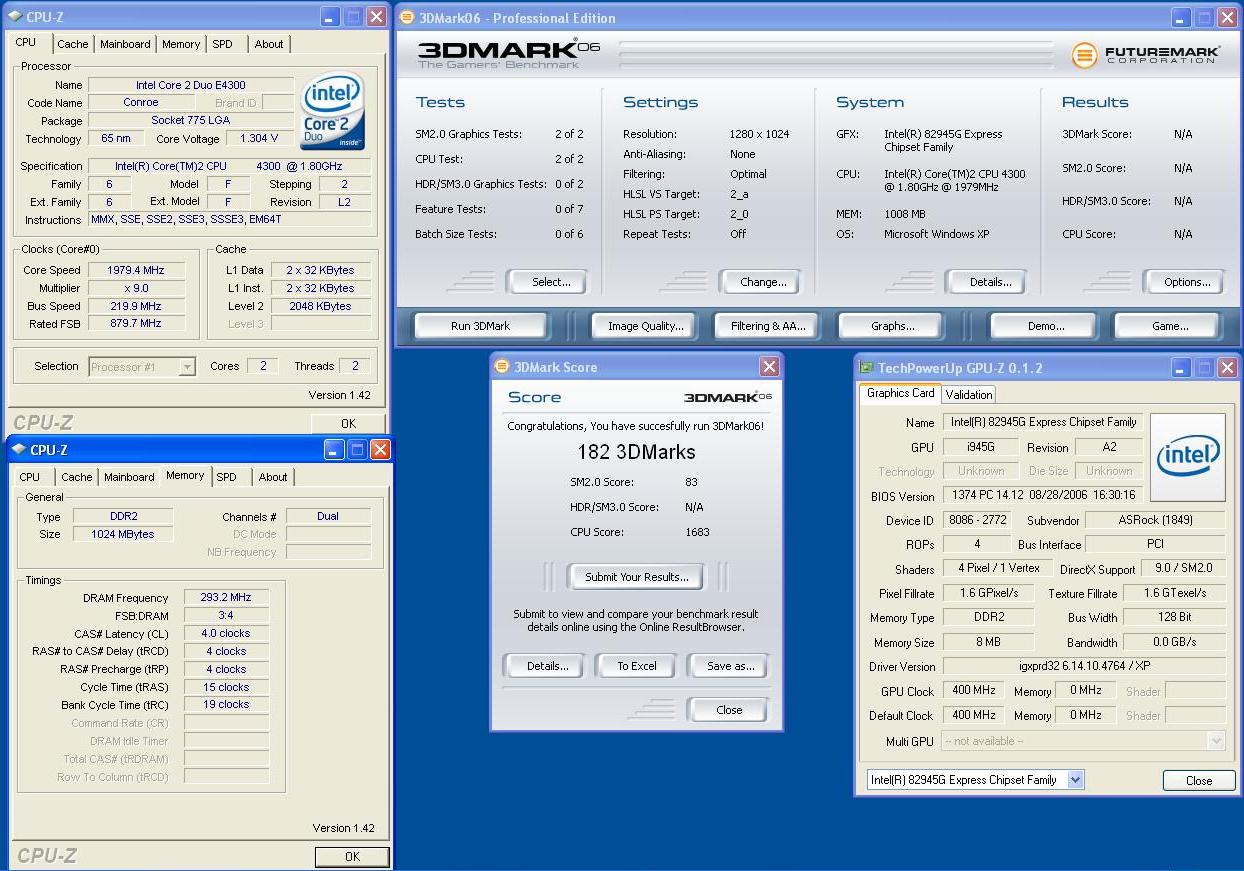Click memory Type value DDR2 in CPU-Z
This screenshot has height=871, width=1244.
pos(124,516)
